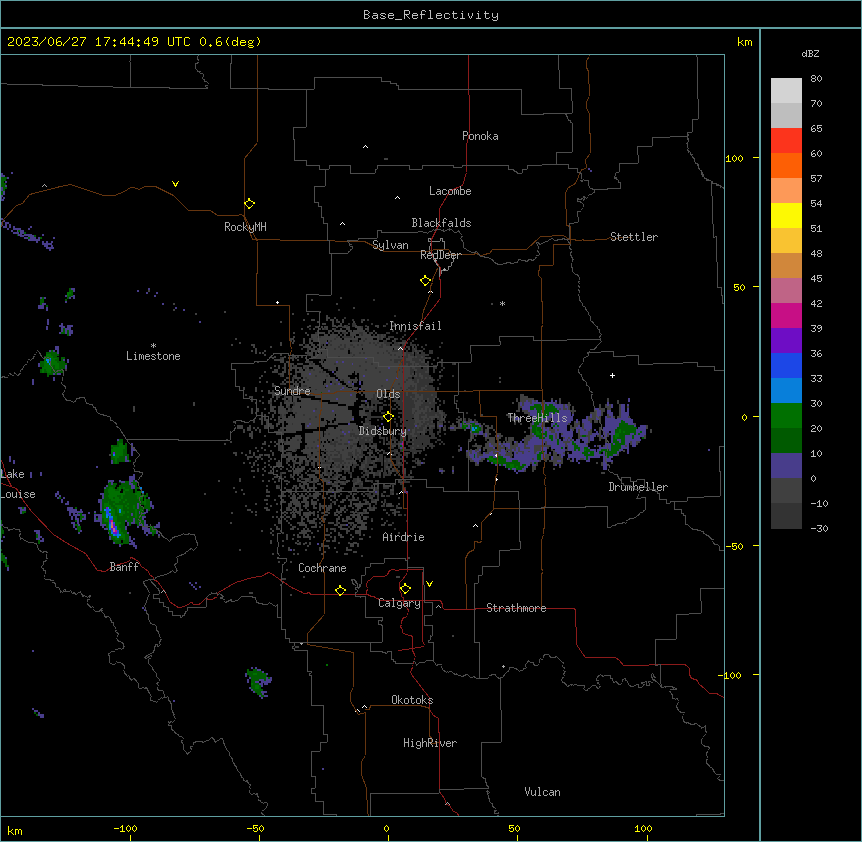Click the Airdrie city label

click(404, 537)
